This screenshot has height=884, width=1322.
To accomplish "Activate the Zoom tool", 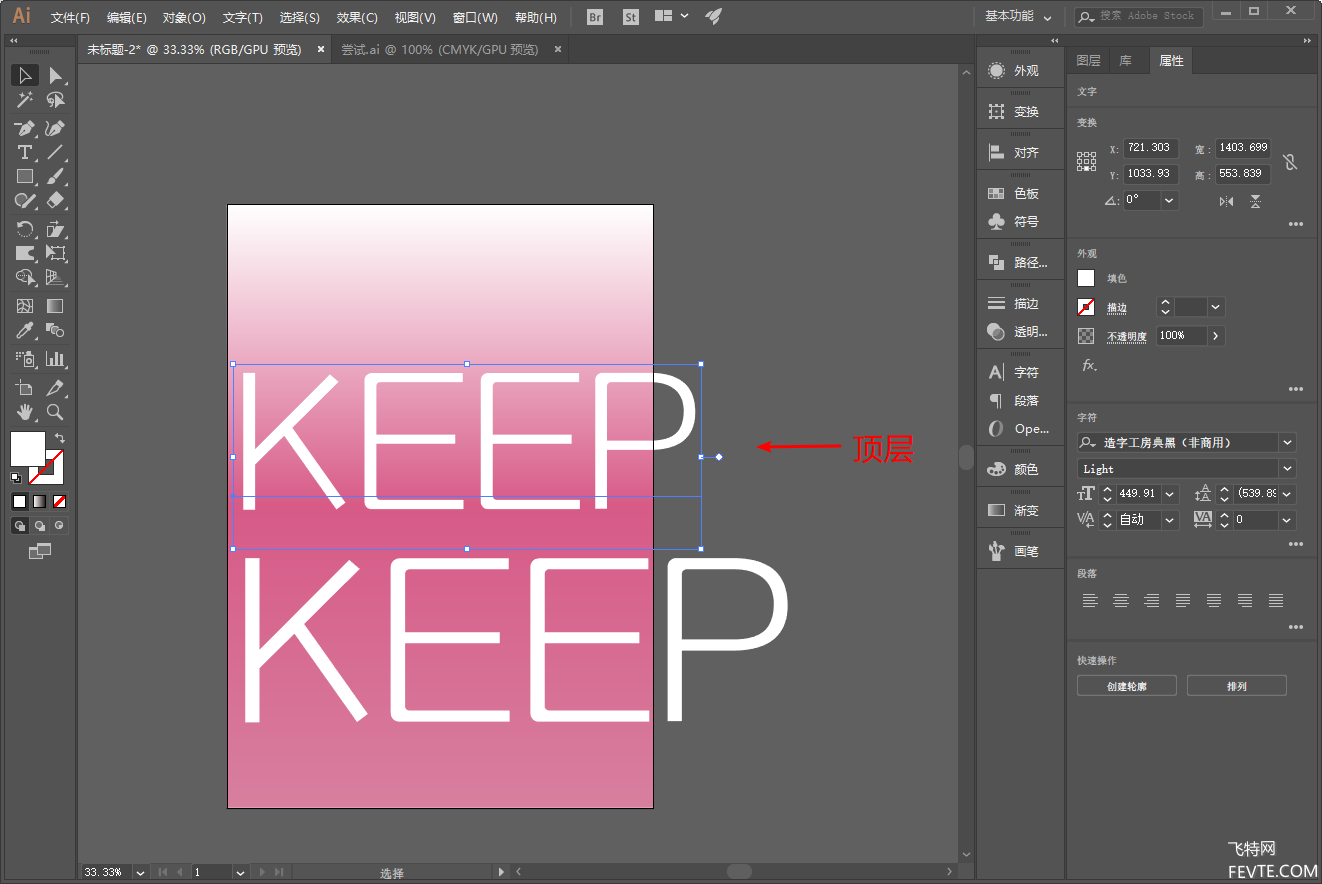I will (x=55, y=412).
